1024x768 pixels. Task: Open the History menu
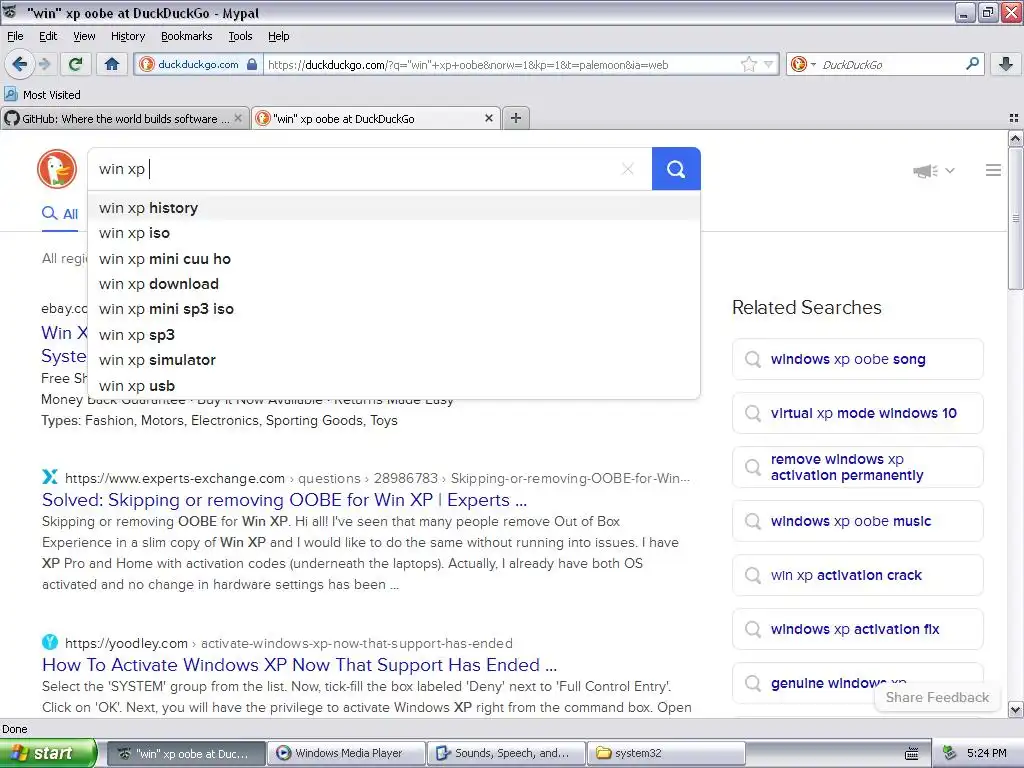tap(127, 36)
